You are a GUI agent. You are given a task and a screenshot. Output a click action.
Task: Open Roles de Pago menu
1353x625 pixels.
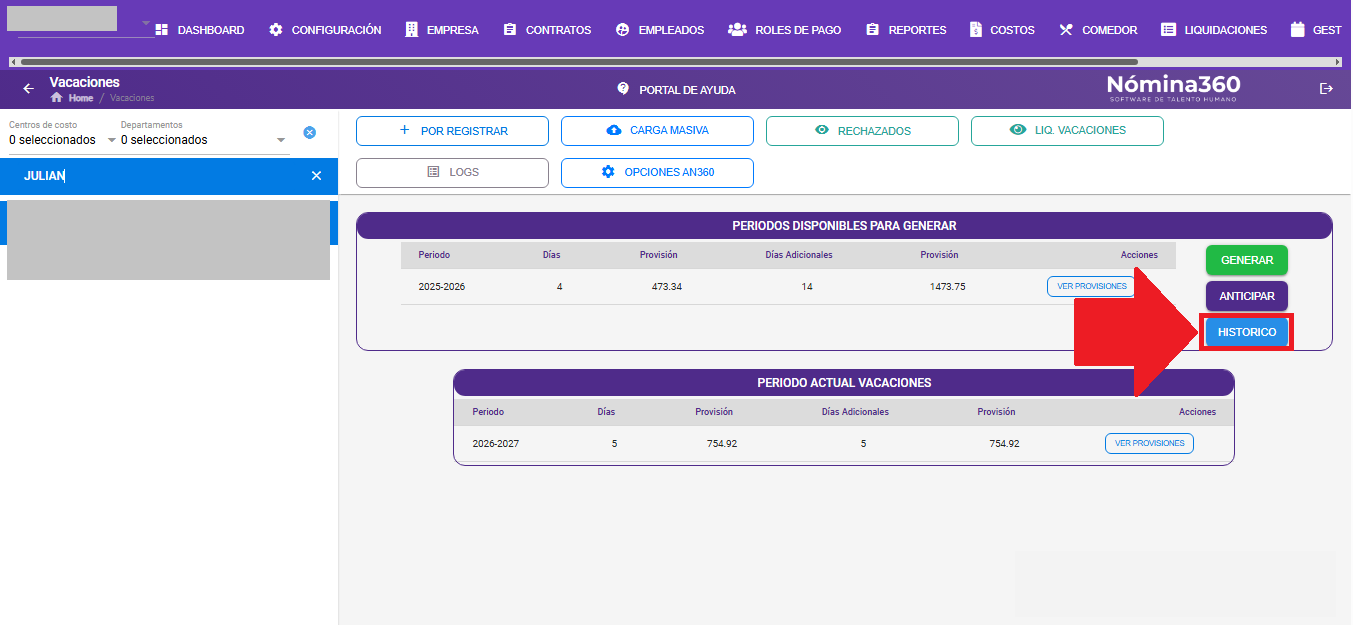[784, 30]
